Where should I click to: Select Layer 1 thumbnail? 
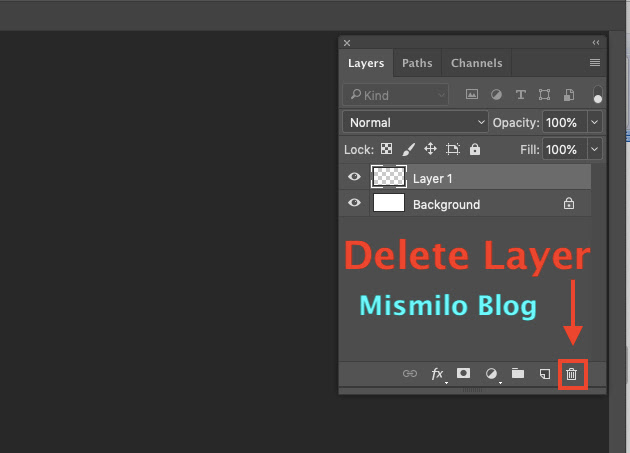[389, 177]
